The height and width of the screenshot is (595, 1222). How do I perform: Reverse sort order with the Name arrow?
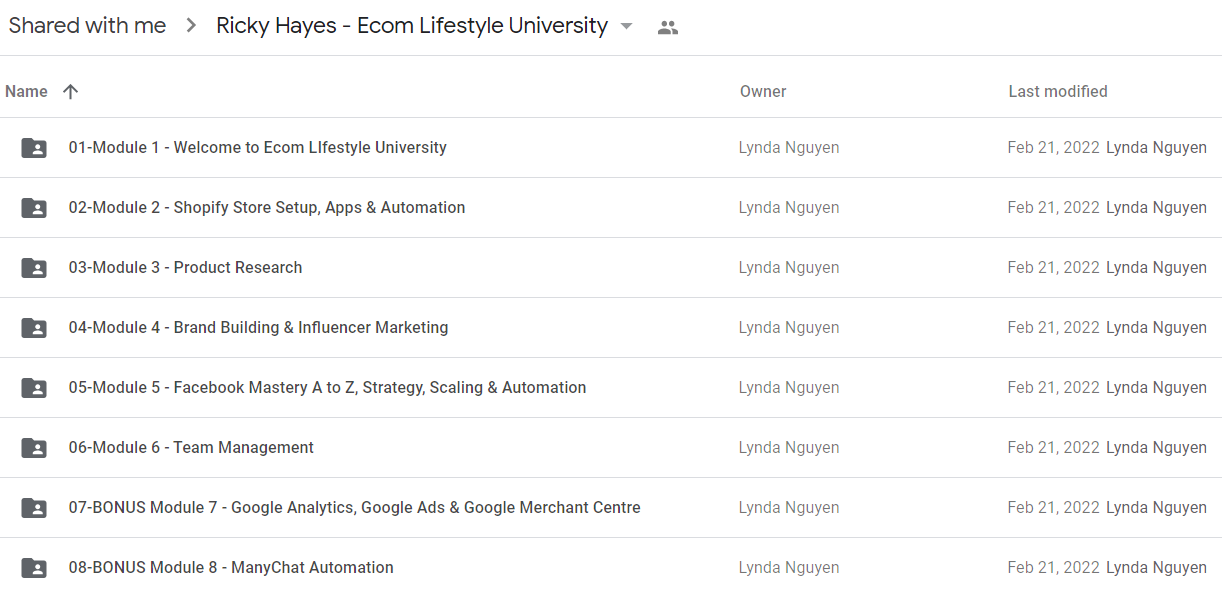click(x=70, y=91)
